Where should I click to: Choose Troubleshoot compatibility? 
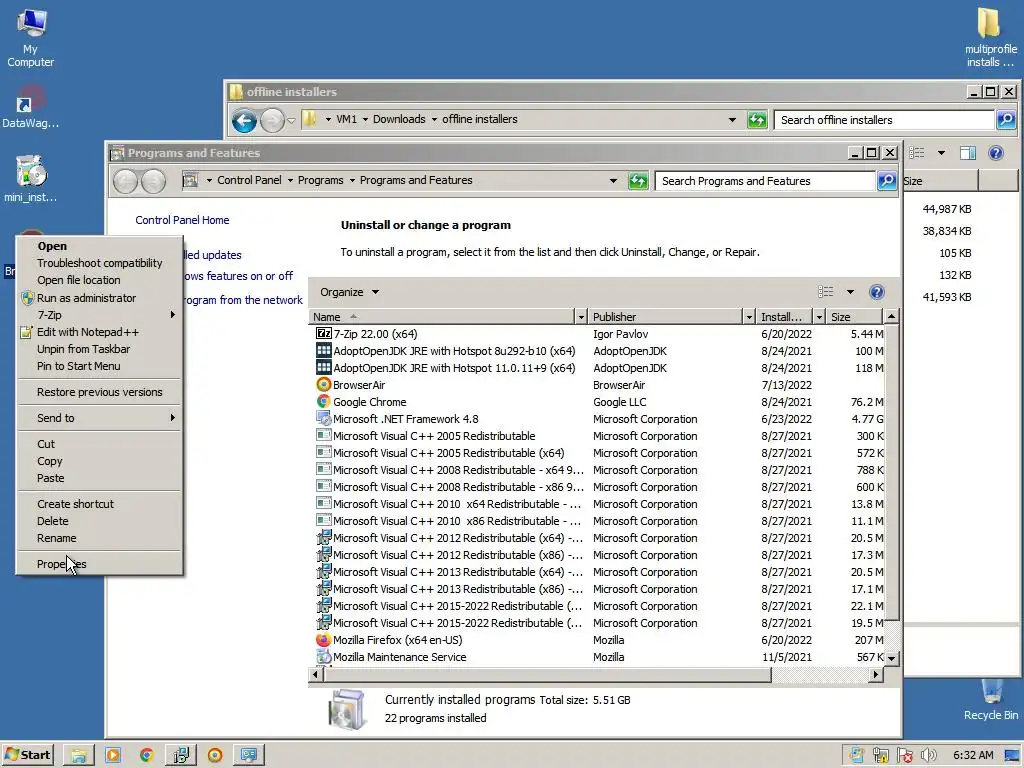[99, 263]
